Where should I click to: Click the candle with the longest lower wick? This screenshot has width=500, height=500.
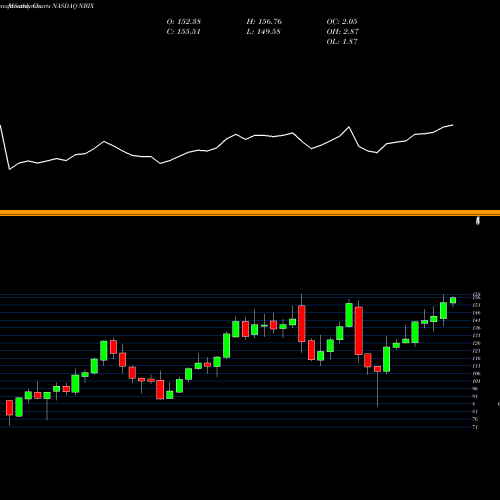click(x=377, y=369)
